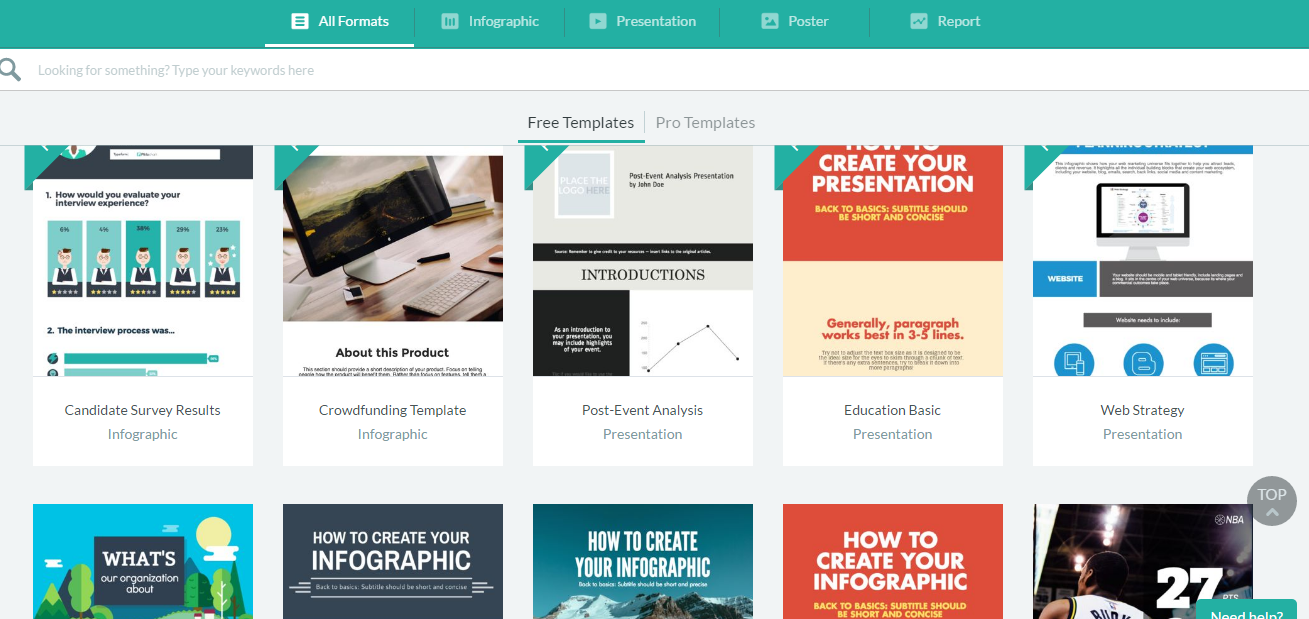Show the Poster format tab
The height and width of the screenshot is (619, 1309).
[x=795, y=21]
